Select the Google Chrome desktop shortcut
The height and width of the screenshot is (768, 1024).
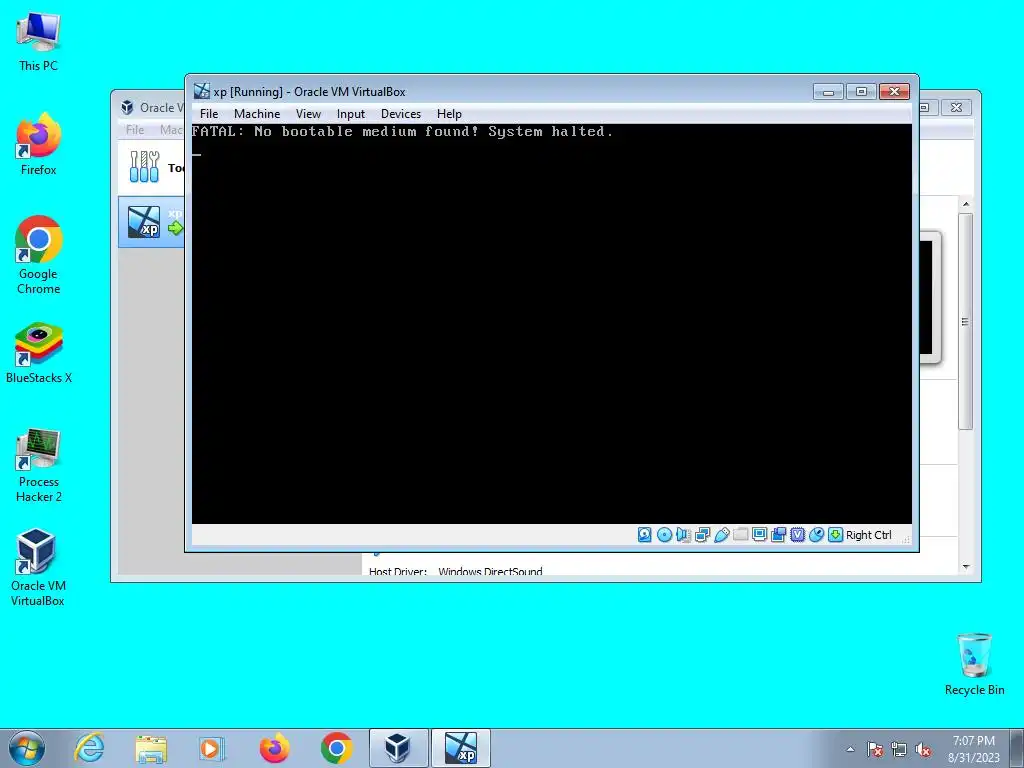click(39, 255)
